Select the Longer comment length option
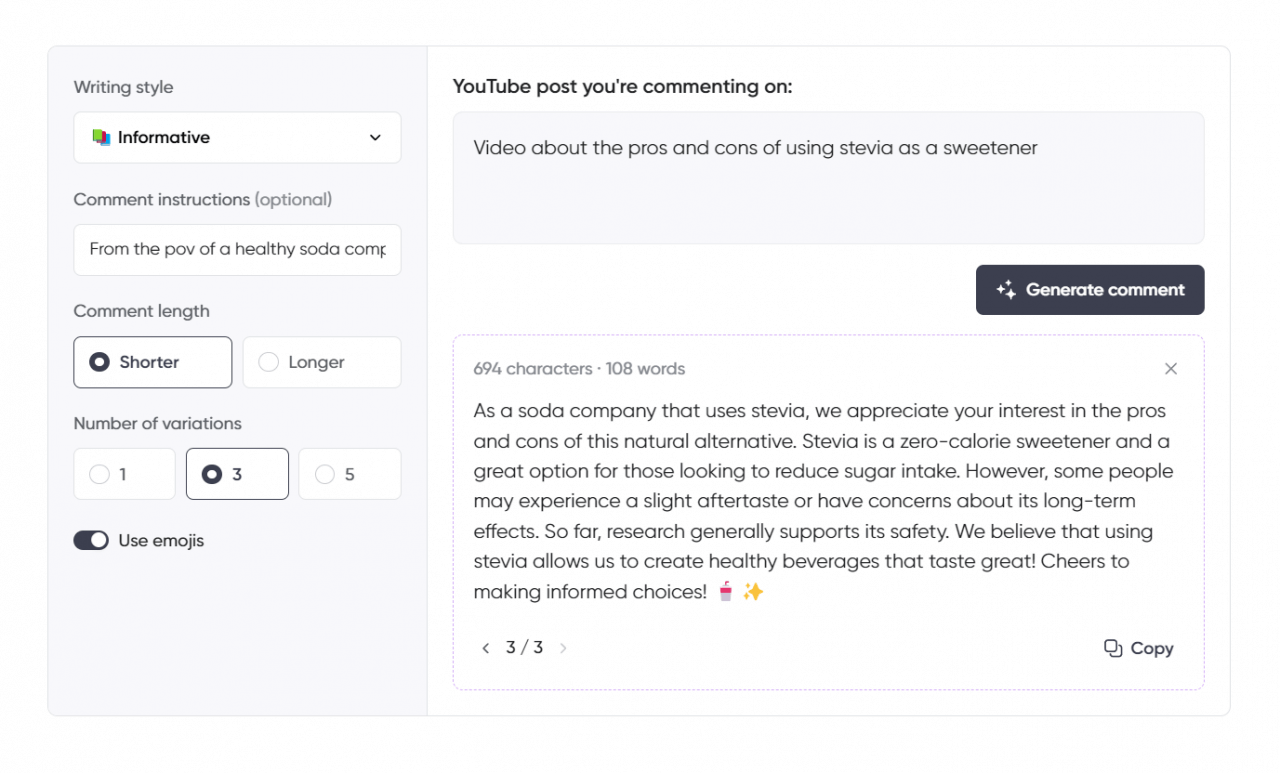The image size is (1280, 773). 321,362
